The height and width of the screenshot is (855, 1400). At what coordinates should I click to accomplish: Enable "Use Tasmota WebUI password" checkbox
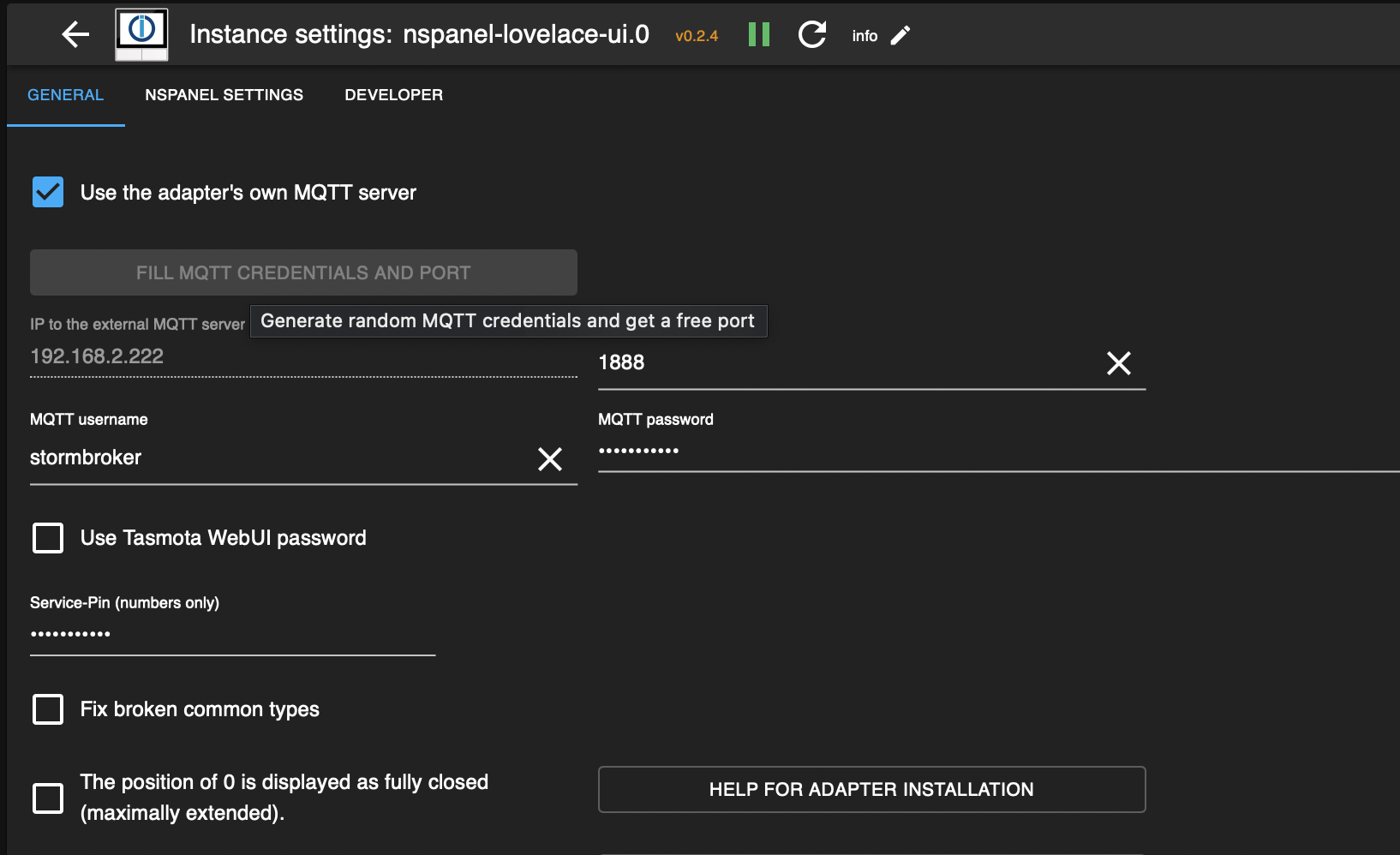coord(48,538)
